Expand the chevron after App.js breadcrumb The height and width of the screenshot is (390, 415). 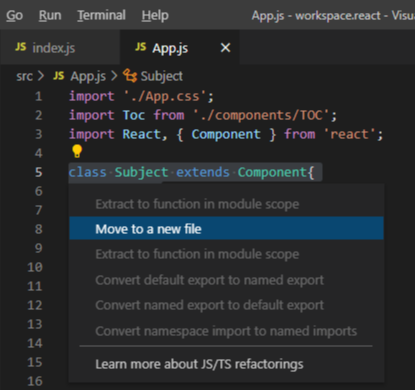114,76
